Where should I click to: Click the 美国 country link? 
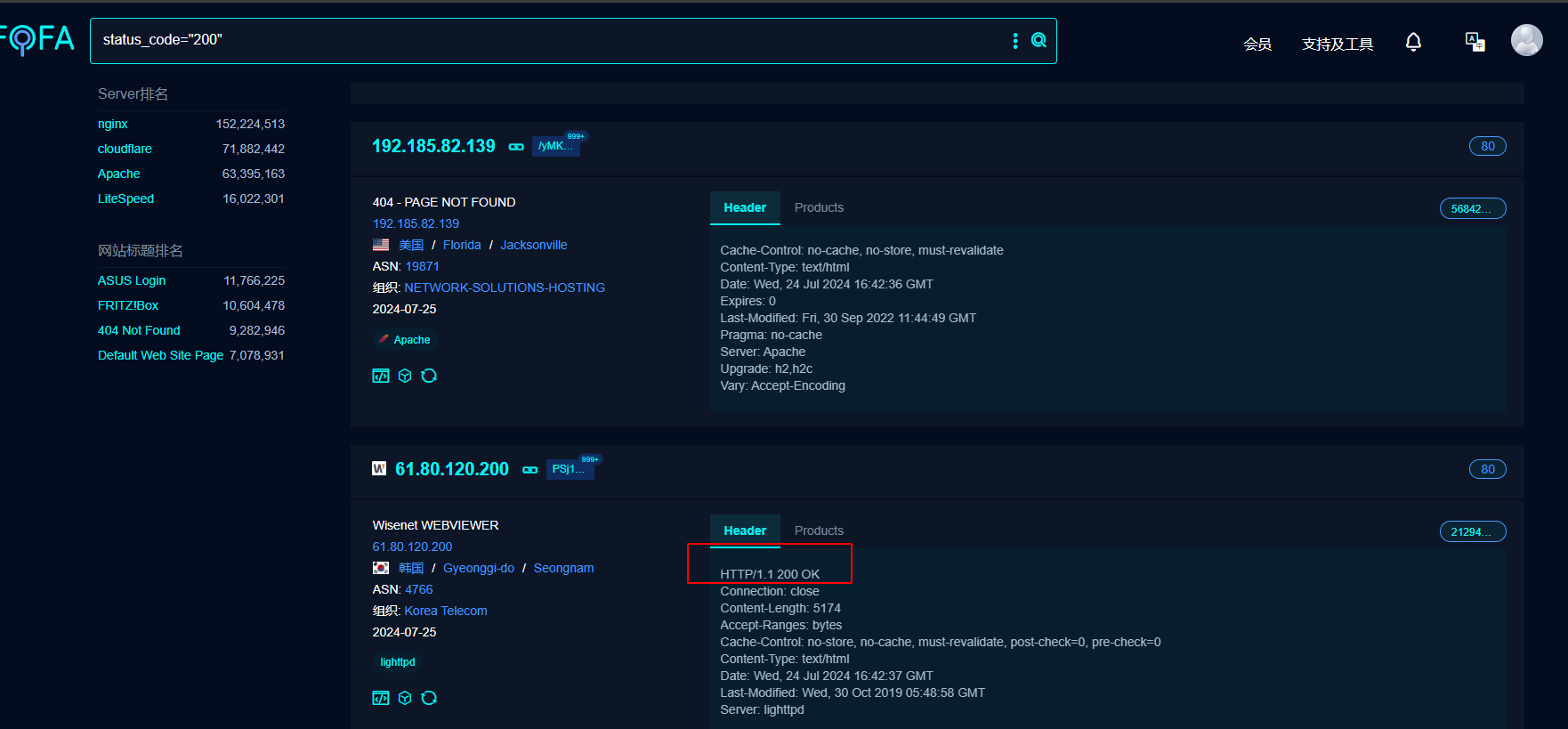click(x=411, y=245)
